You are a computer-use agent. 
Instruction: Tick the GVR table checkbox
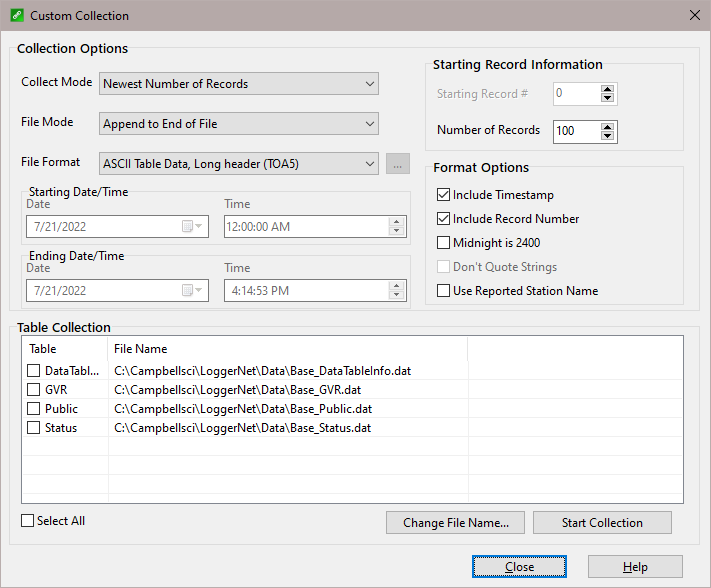[34, 390]
